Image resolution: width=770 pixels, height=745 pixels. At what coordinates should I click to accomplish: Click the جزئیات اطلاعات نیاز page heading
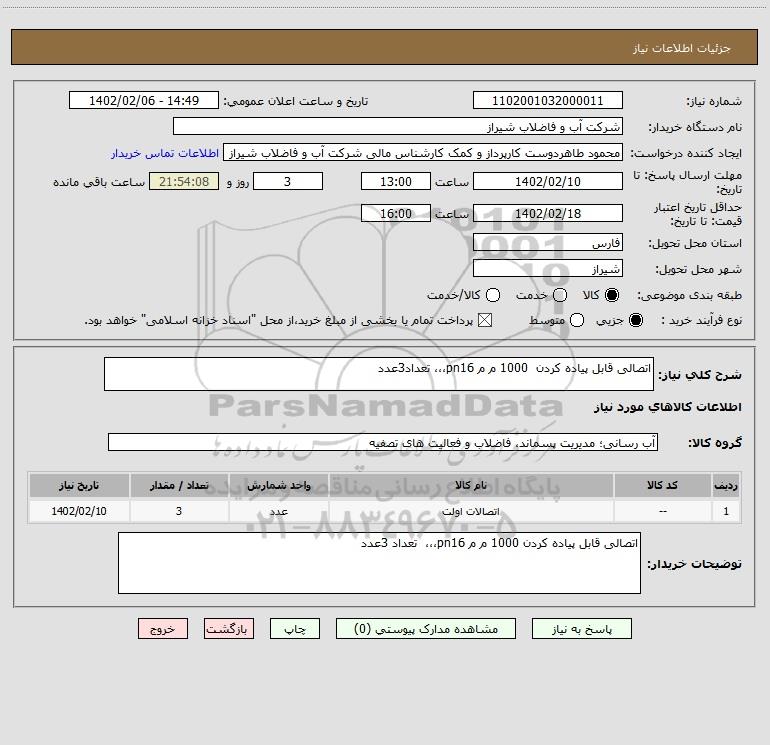(x=682, y=48)
